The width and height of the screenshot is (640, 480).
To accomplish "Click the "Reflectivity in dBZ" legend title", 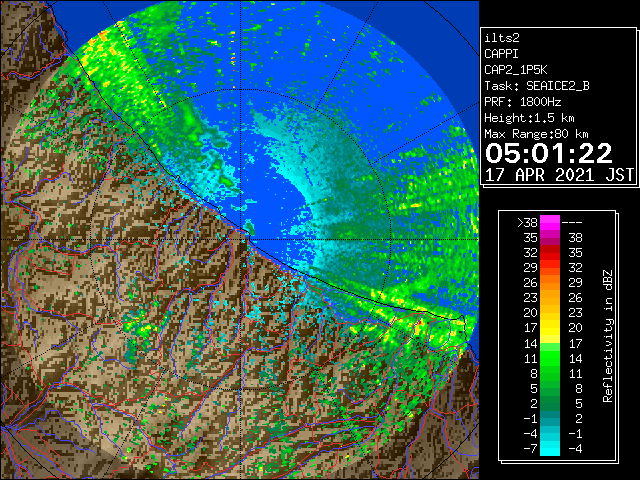I will click(608, 336).
